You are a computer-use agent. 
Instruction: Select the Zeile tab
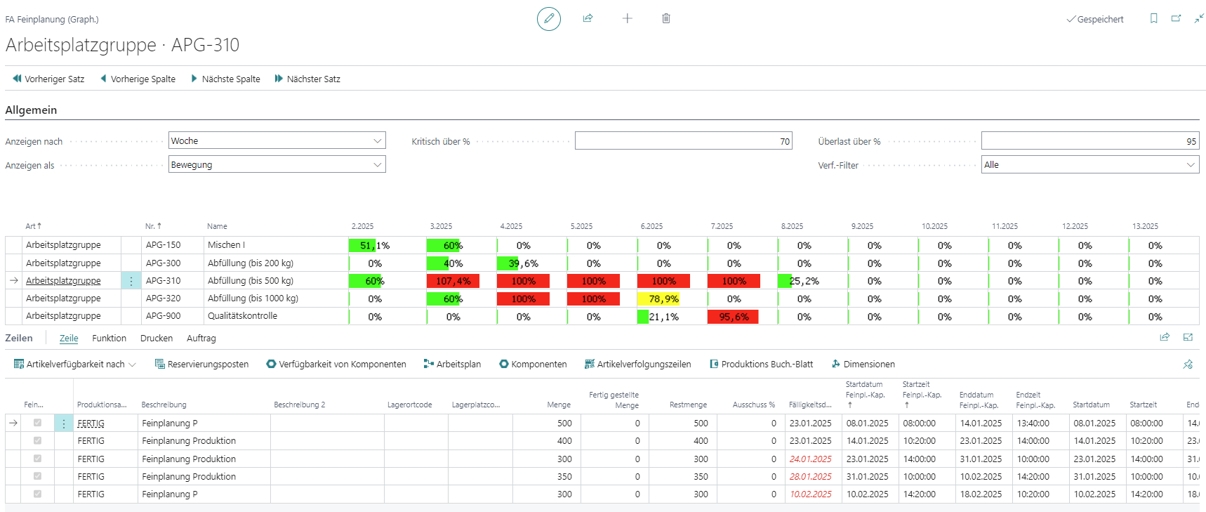click(69, 338)
